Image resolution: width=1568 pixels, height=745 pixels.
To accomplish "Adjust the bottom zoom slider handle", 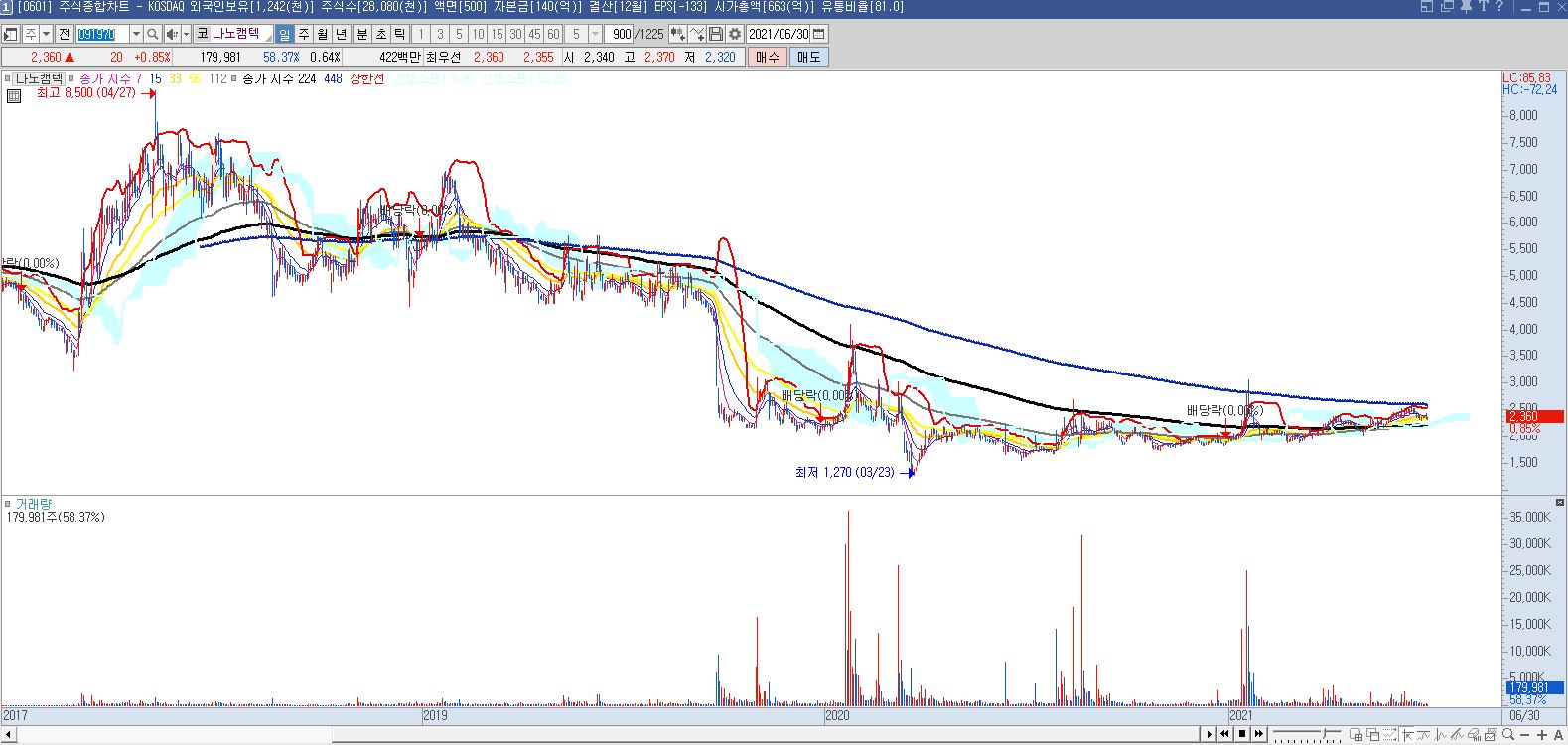I will (1327, 735).
